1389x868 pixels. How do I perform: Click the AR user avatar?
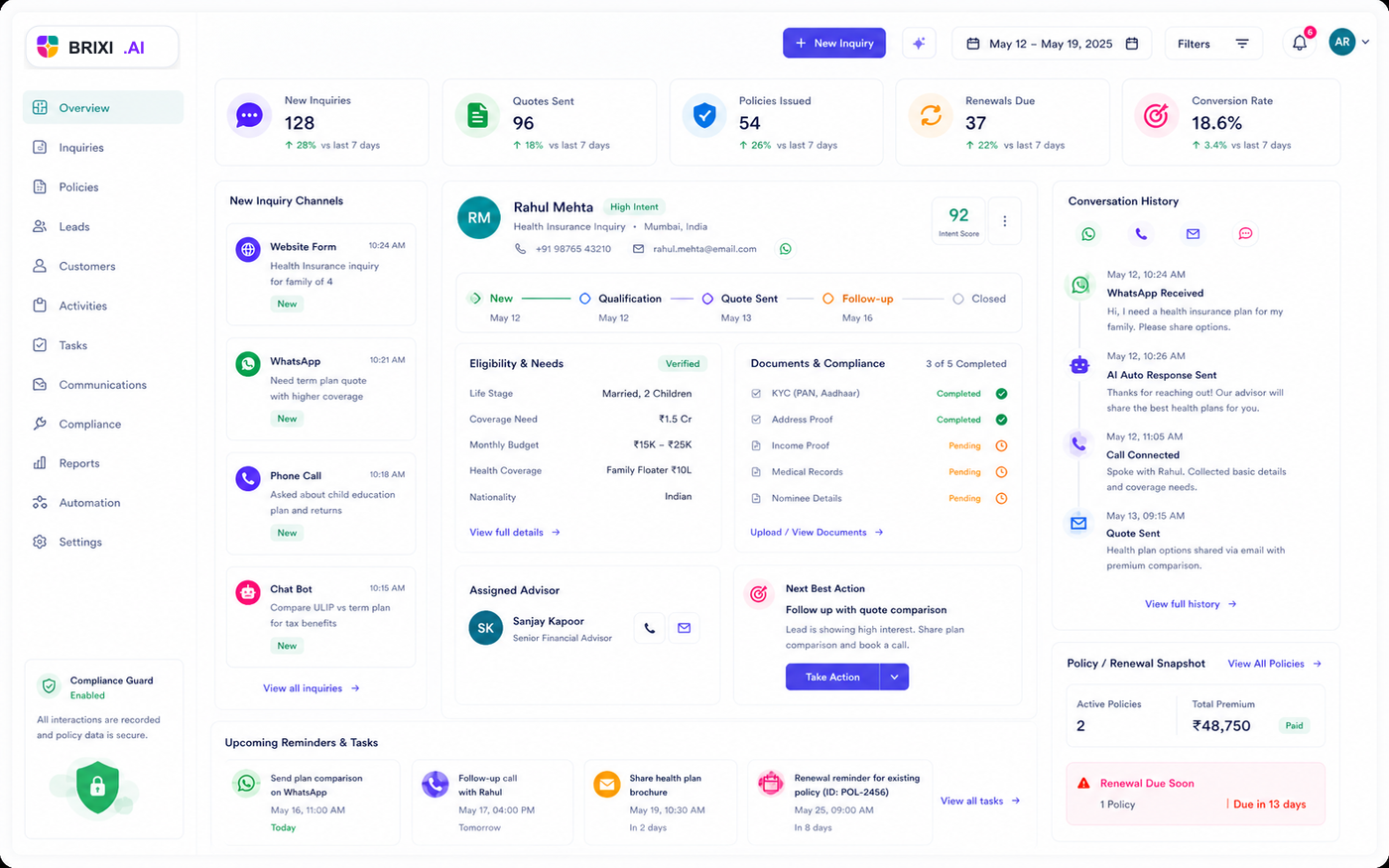pyautogui.click(x=1342, y=42)
